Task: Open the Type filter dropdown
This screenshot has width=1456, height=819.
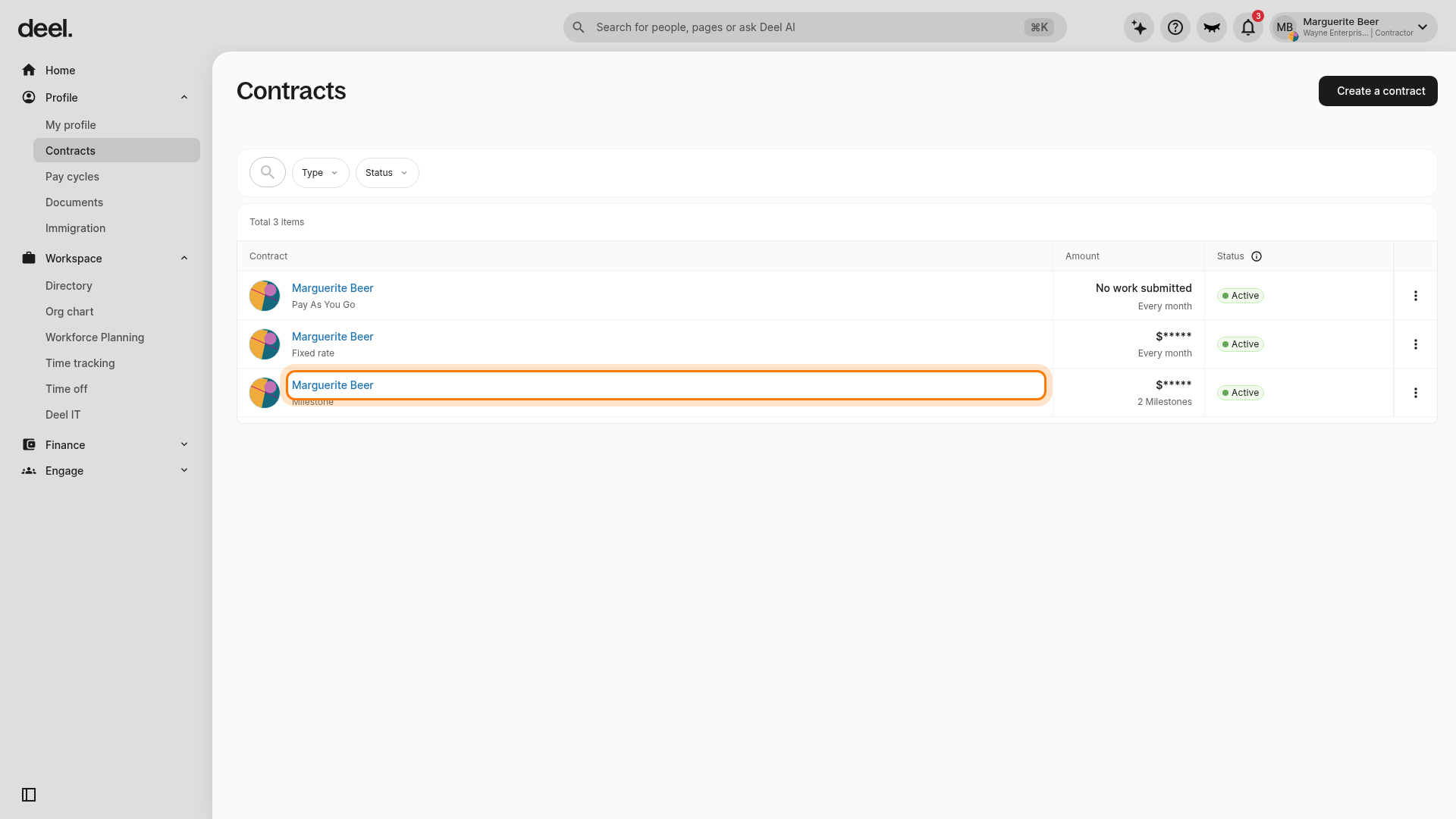Action: (x=321, y=173)
